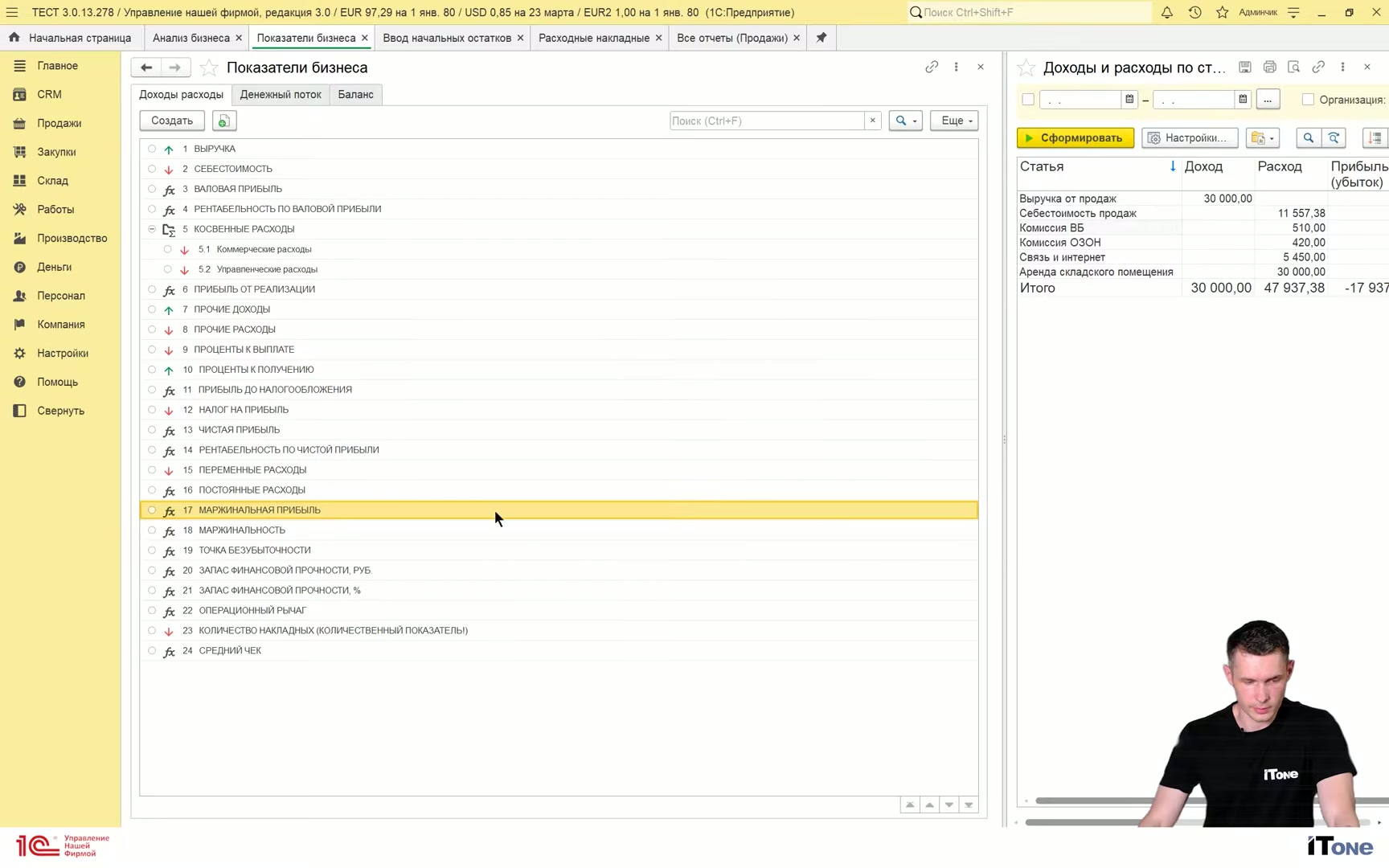The width and height of the screenshot is (1389, 868).
Task: Pin the tabs with the pushpin icon
Action: [821, 38]
